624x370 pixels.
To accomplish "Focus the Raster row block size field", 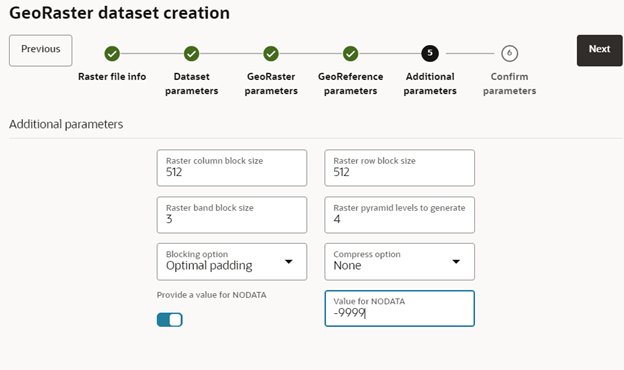I will [400, 168].
